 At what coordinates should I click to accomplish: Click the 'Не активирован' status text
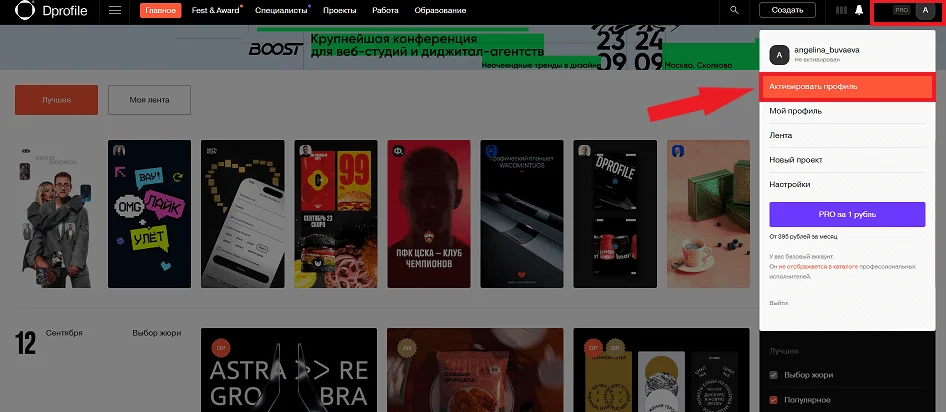tap(817, 60)
